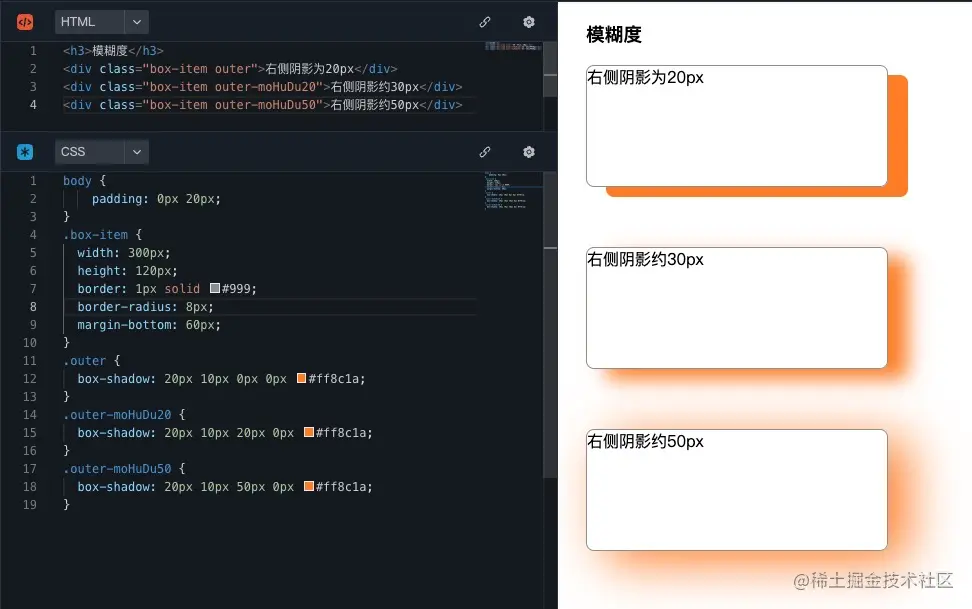This screenshot has width=972, height=609.
Task: Open CSS panel settings gear
Action: point(529,152)
